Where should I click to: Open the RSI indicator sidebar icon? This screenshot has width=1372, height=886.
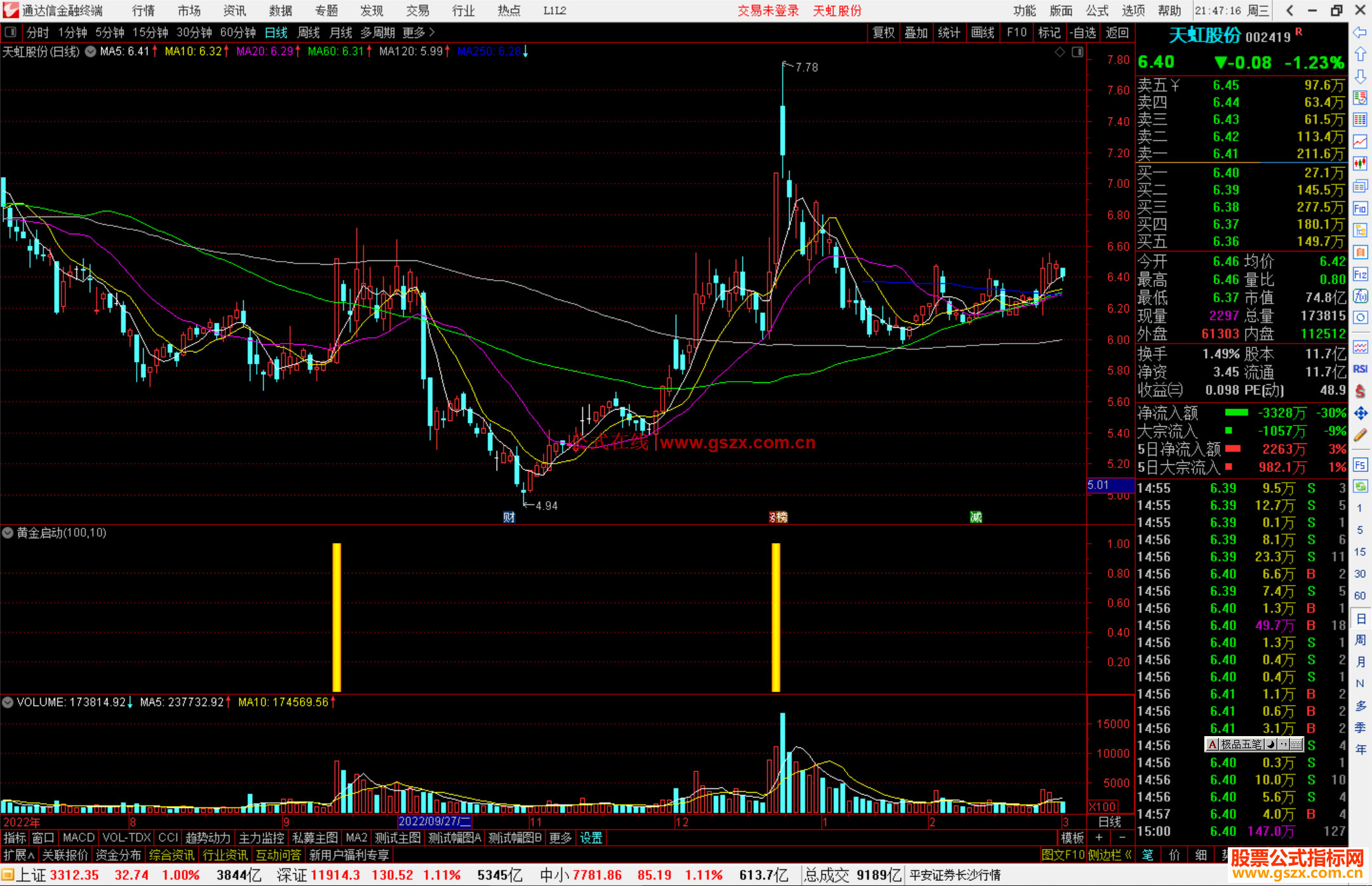tap(1360, 369)
